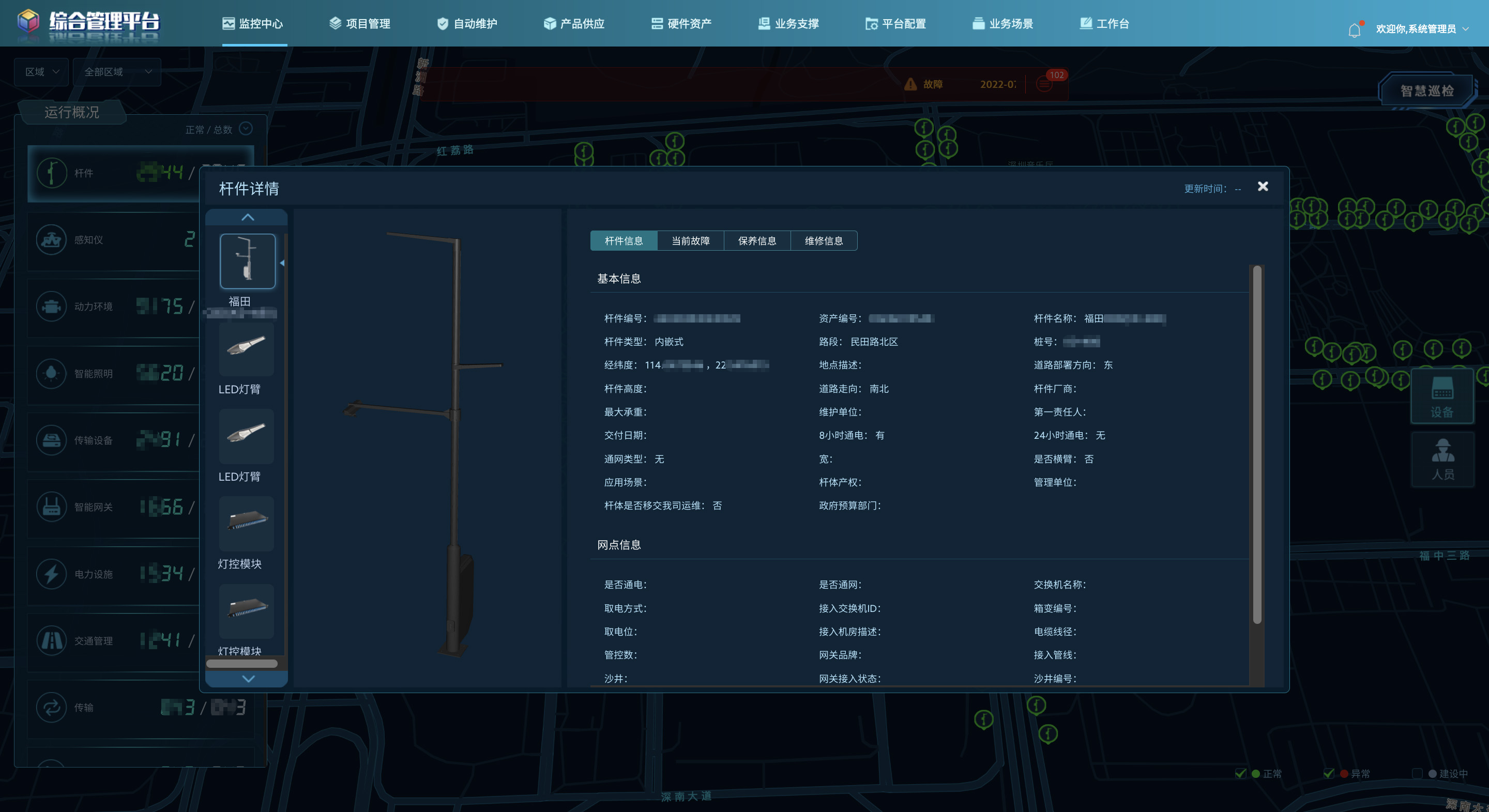Viewport: 1489px width, 812px height.
Task: Click the 感知仪 sensor icon
Action: click(x=52, y=239)
